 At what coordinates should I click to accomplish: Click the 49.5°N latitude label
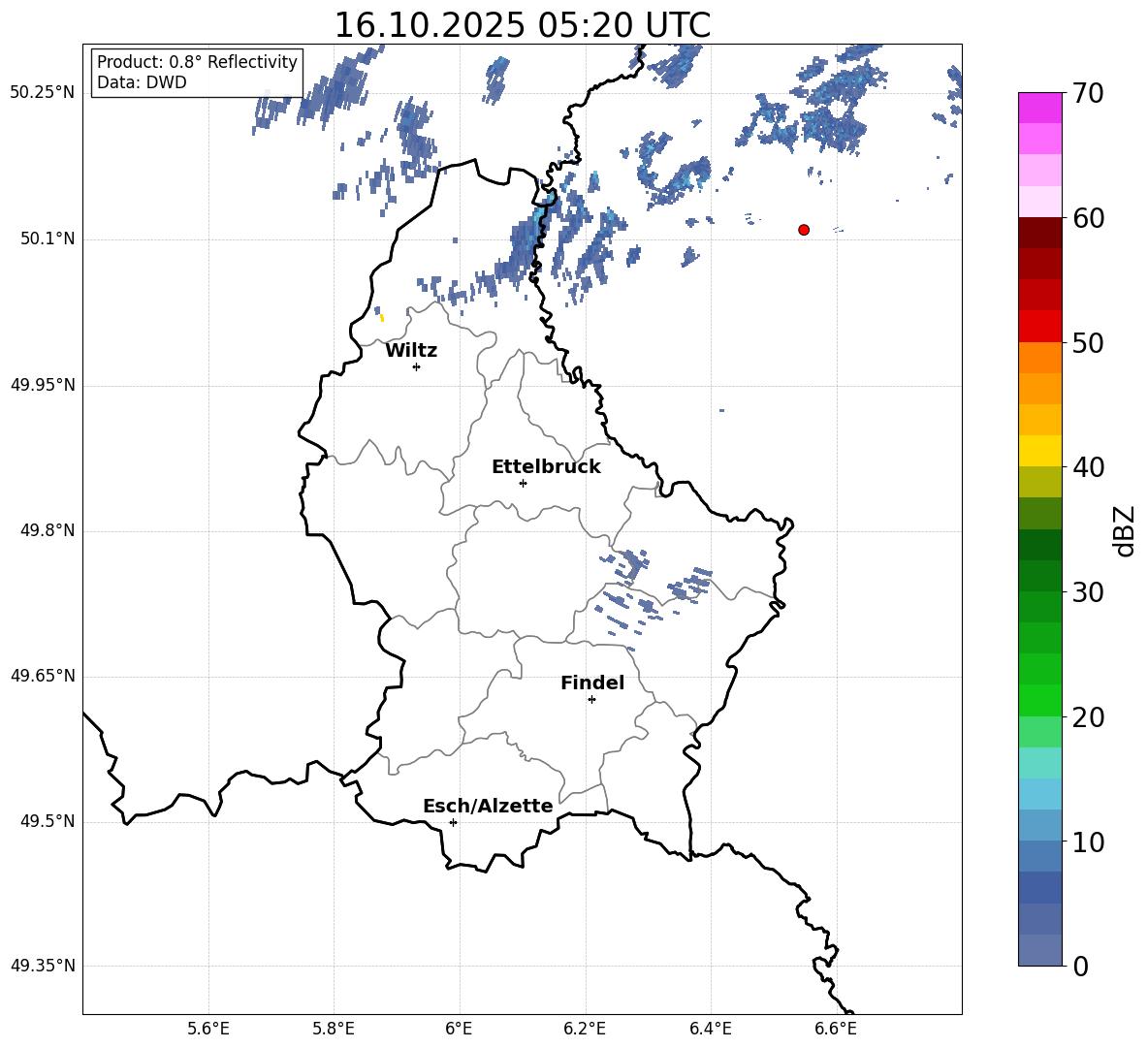[x=48, y=821]
